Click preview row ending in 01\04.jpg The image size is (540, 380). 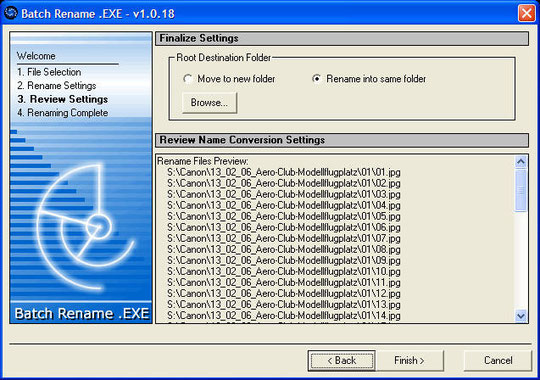(284, 205)
